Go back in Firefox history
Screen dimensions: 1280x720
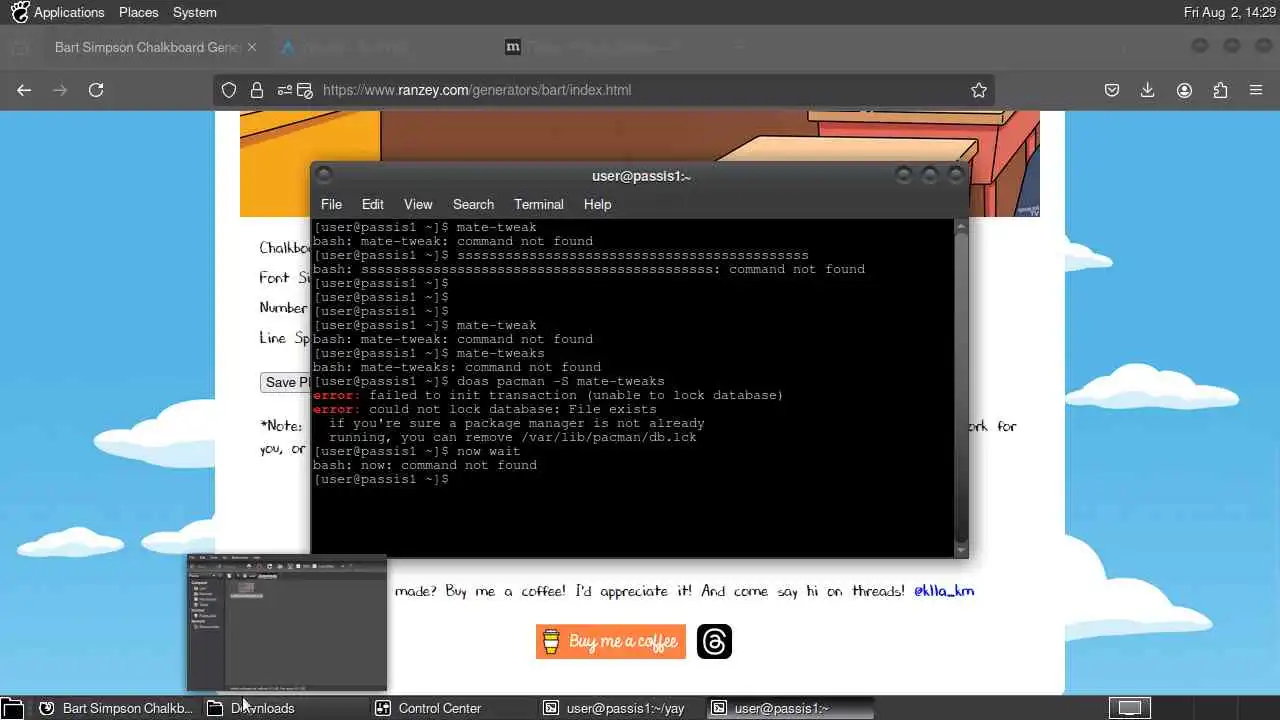[24, 90]
